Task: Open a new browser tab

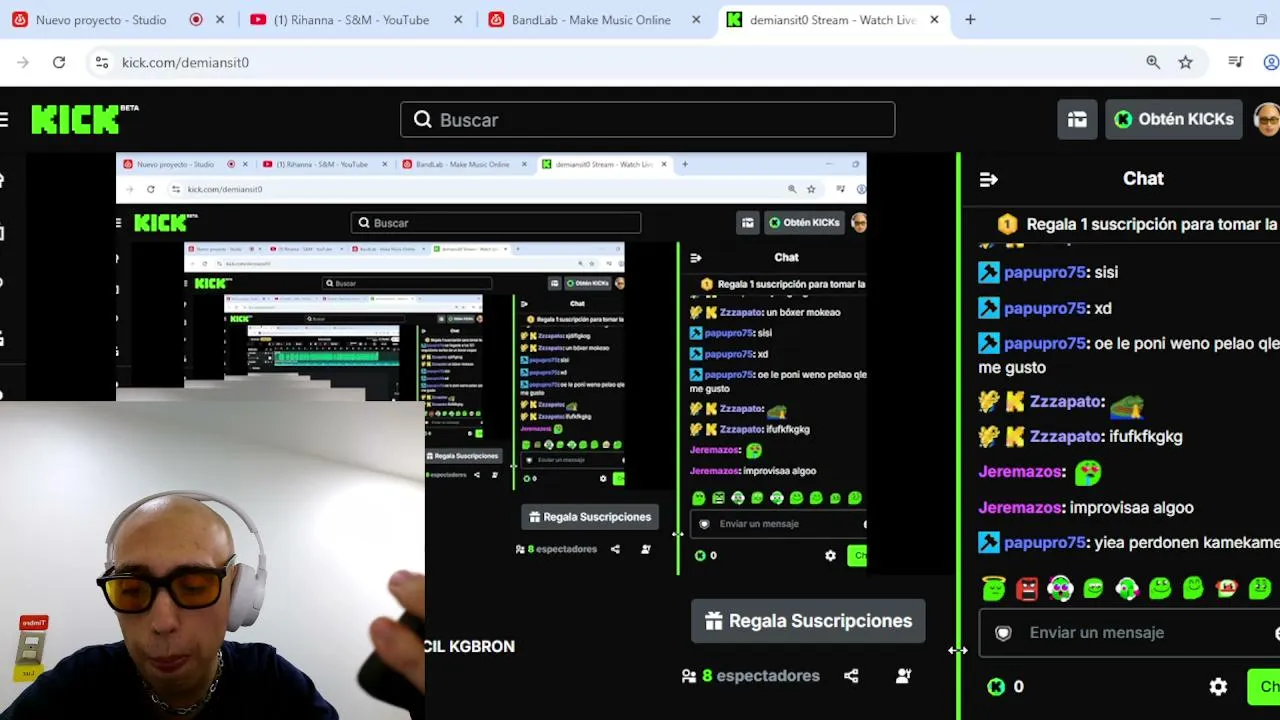Action: 970,20
